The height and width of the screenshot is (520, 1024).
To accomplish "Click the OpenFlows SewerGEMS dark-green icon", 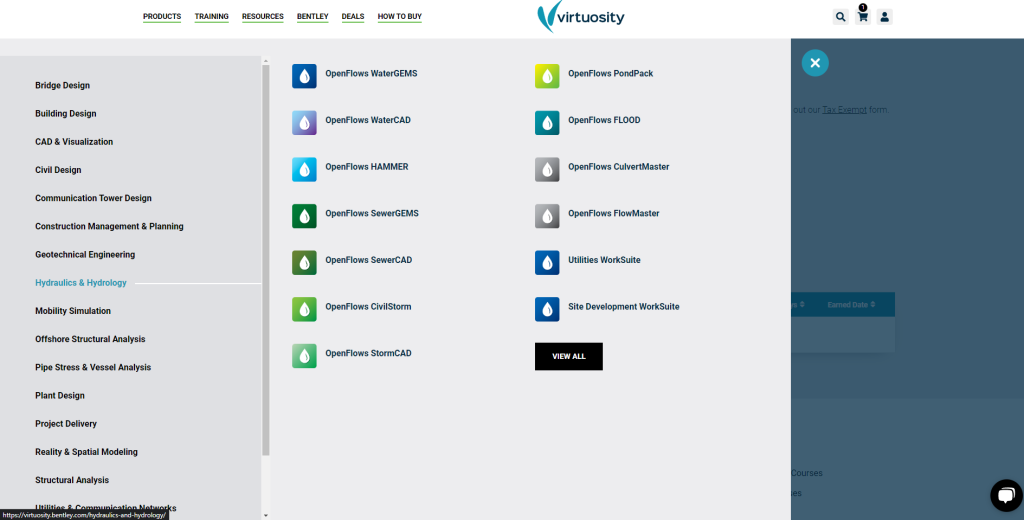I will [304, 216].
